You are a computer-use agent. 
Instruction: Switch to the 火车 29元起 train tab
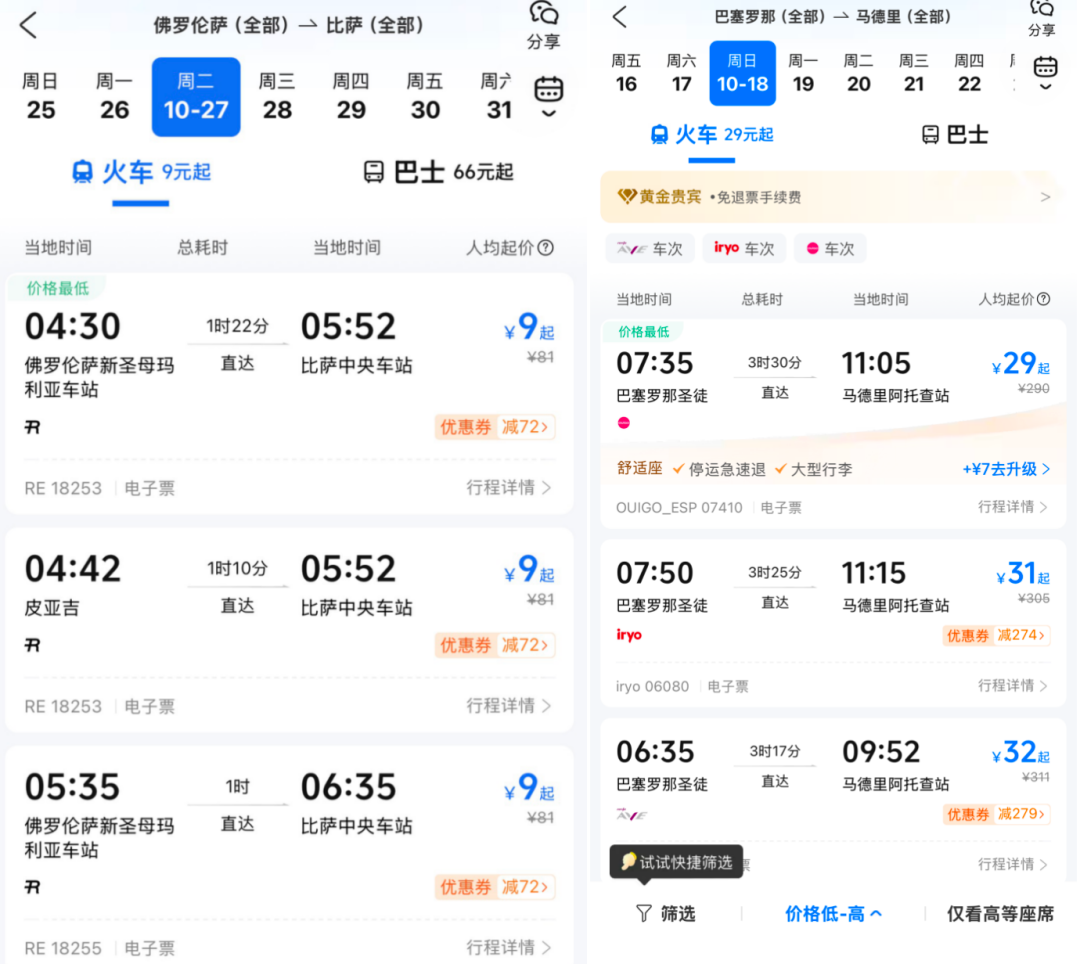712,135
